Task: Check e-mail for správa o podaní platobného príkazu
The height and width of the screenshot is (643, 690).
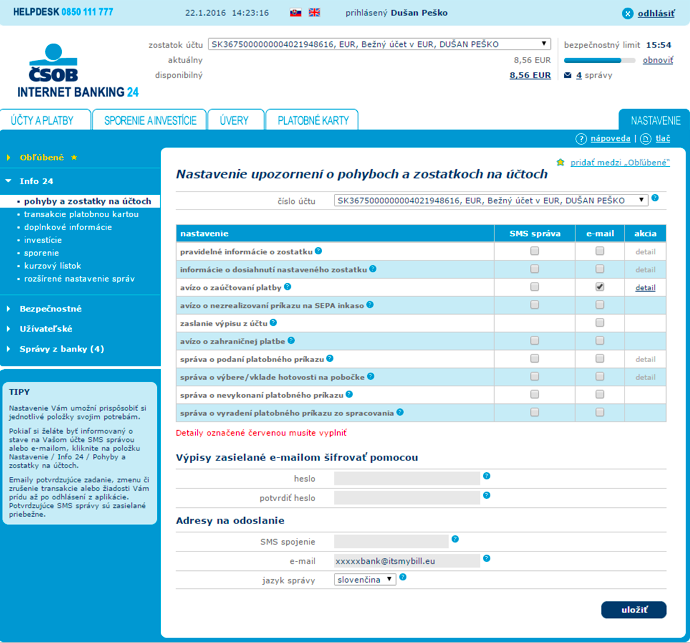Action: tap(599, 358)
